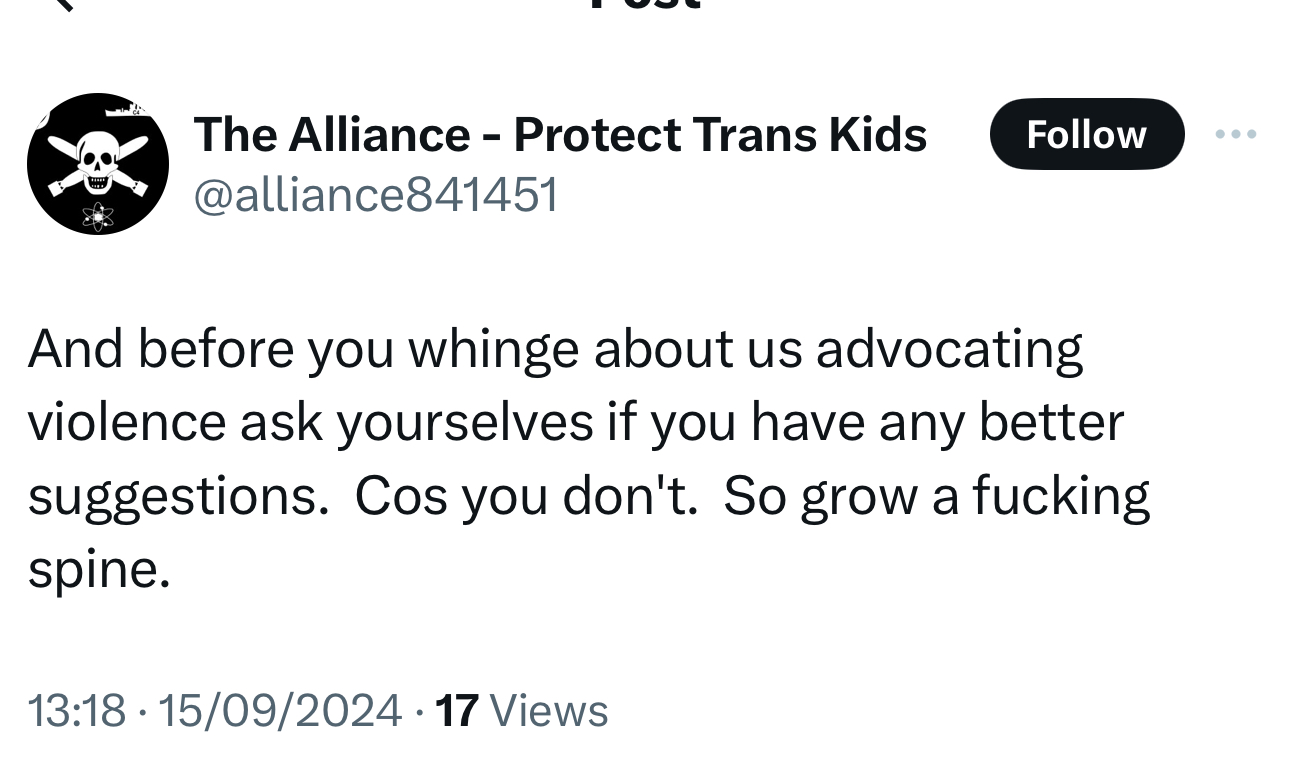Open The Alliance - Protect Trans Kids profile name

point(560,135)
